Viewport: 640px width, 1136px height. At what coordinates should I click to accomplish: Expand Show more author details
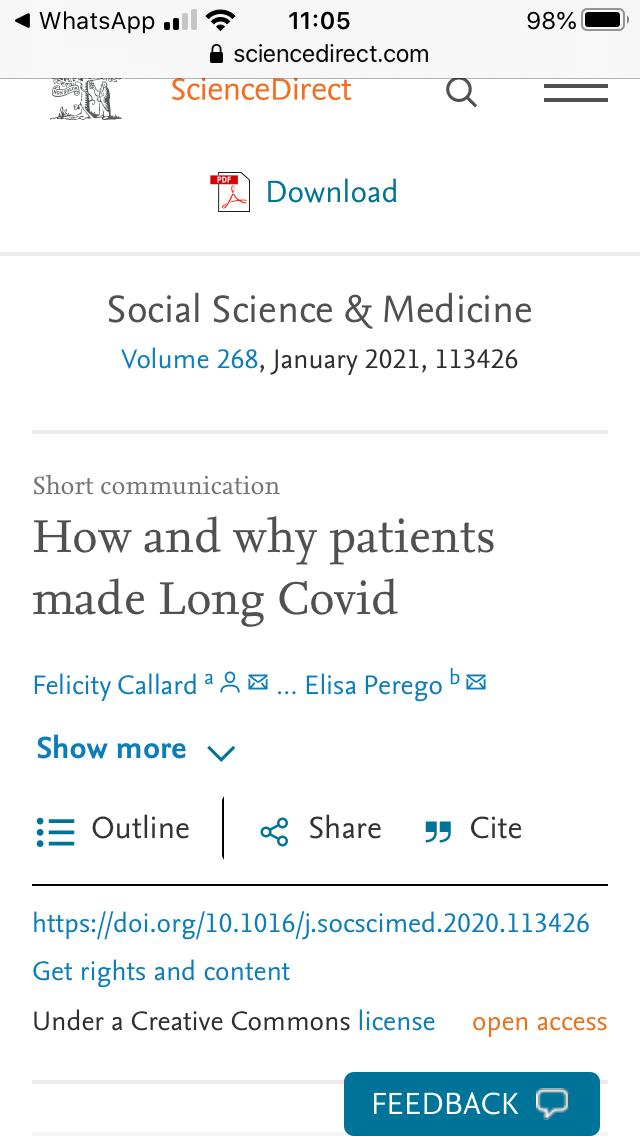[x=112, y=748]
